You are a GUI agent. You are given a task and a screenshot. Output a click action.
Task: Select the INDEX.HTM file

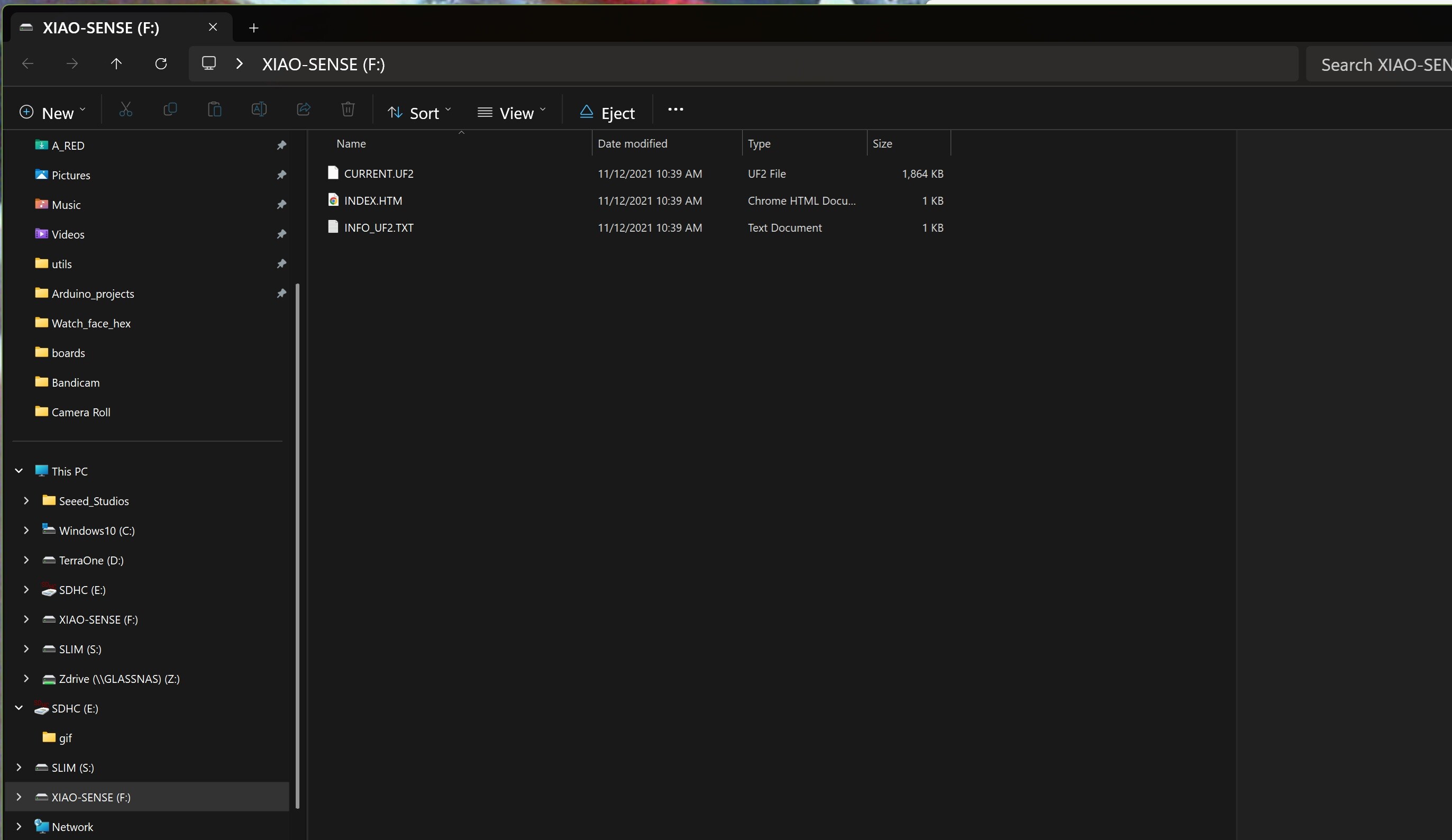(373, 200)
